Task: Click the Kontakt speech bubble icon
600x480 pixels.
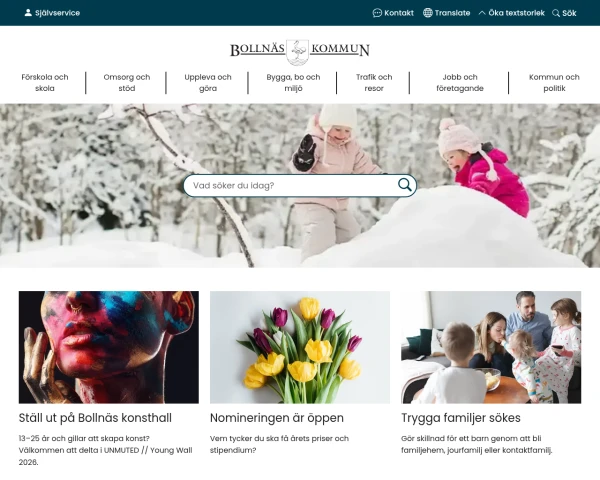Action: [377, 13]
